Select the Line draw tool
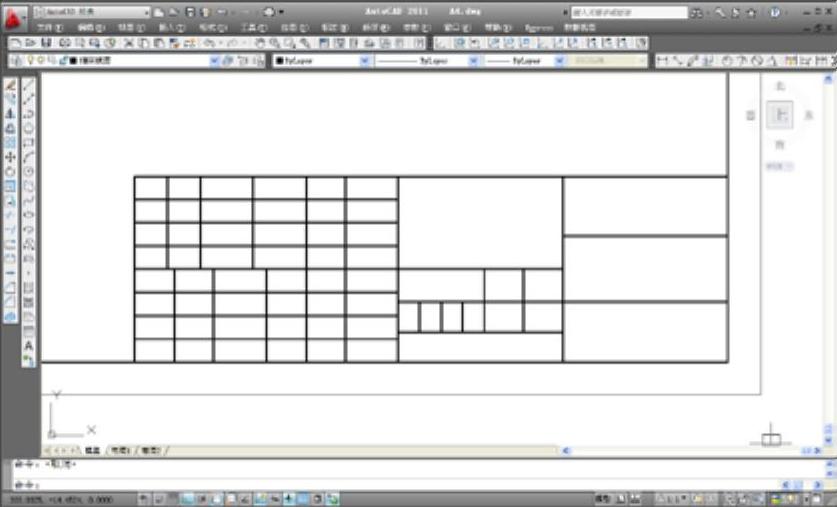Image resolution: width=837 pixels, height=507 pixels. pyautogui.click(x=28, y=85)
